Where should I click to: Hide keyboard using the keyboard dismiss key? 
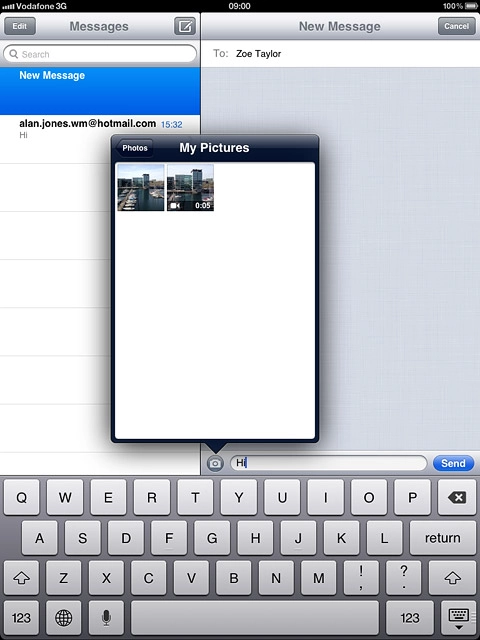(458, 618)
